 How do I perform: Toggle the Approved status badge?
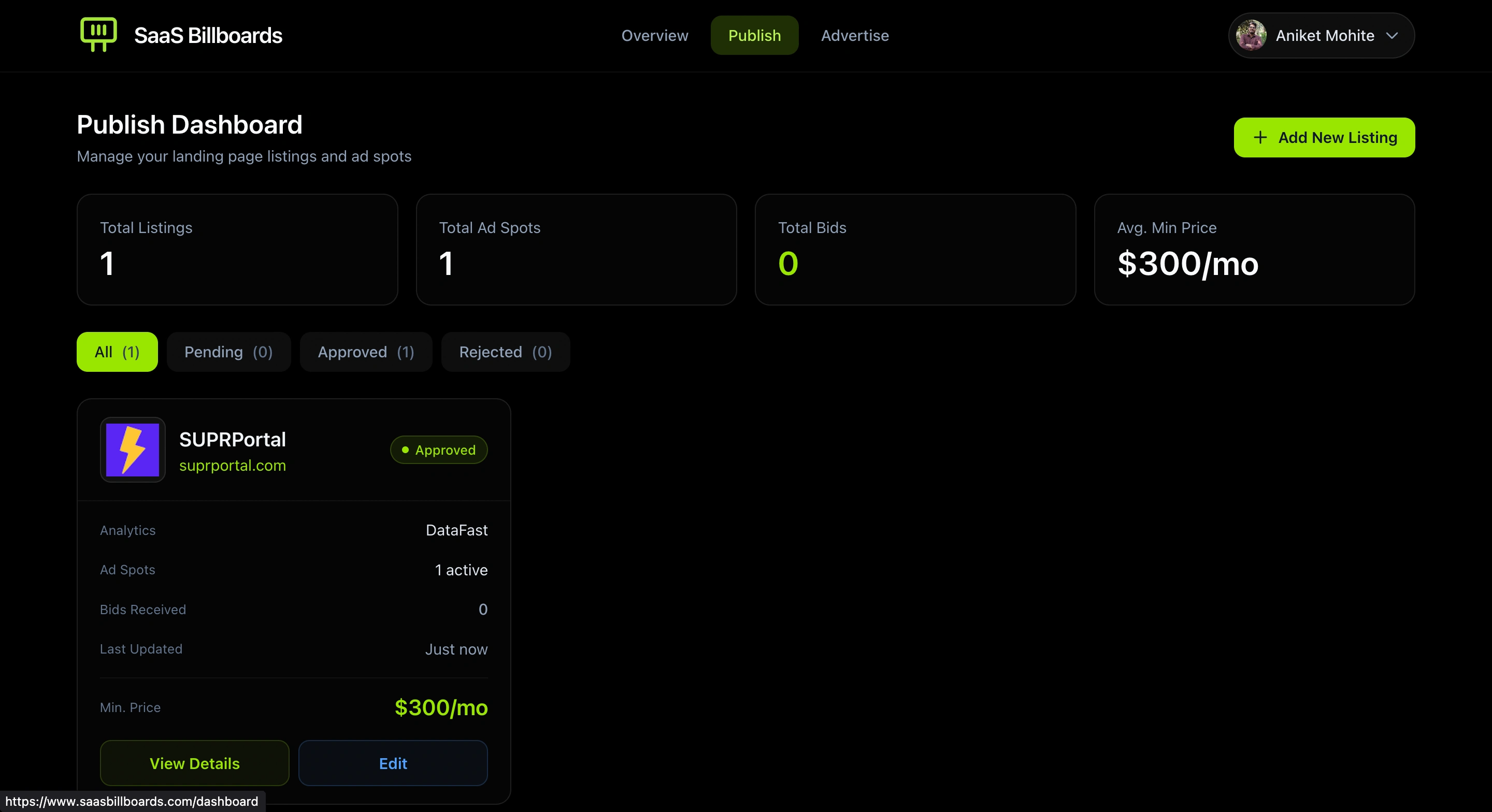pyautogui.click(x=438, y=450)
